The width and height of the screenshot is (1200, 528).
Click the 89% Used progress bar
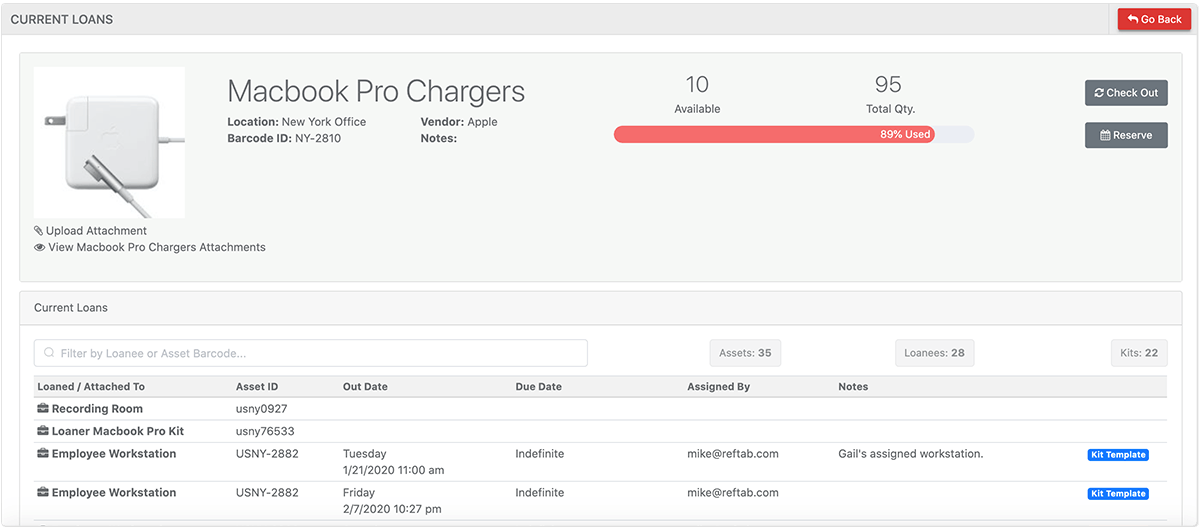[793, 134]
